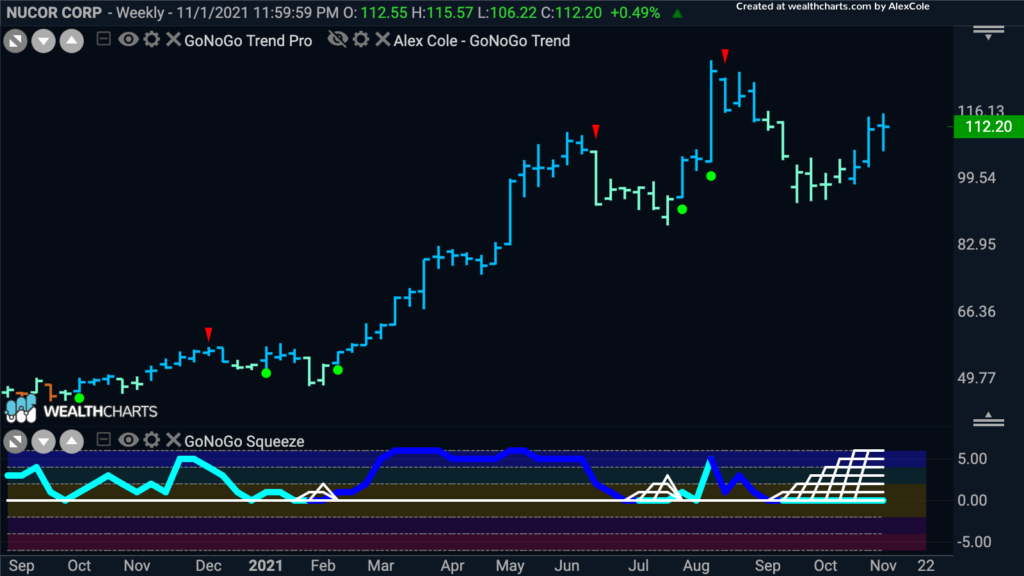Click the top price-scale handle with down arrow
This screenshot has width=1024, height=576.
click(x=988, y=33)
